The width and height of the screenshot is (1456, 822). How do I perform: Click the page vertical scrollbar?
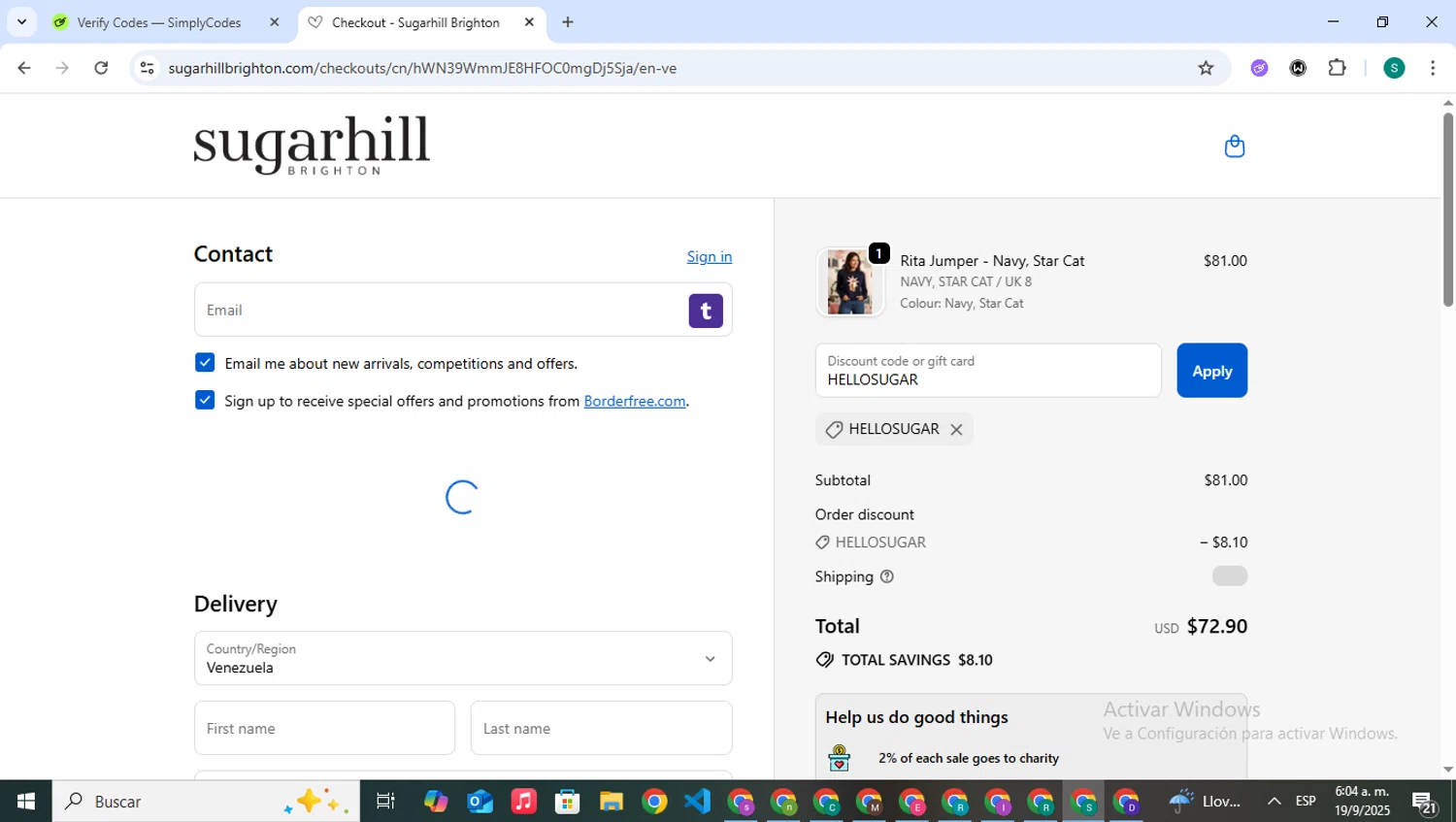(x=1447, y=211)
